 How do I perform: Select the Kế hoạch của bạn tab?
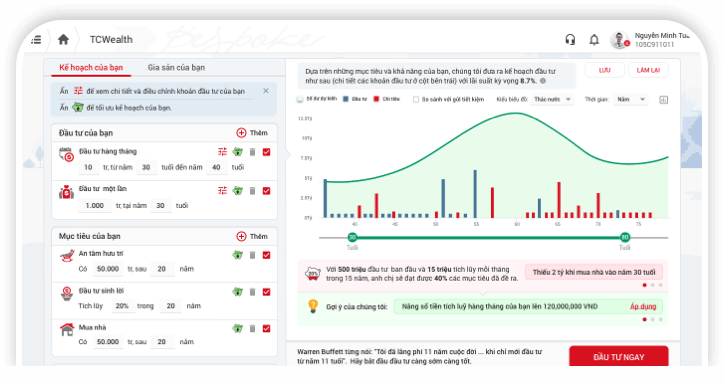click(91, 67)
